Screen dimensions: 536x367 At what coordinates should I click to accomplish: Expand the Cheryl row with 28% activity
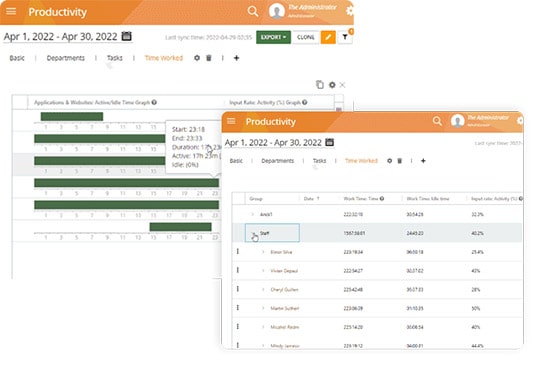coord(263,289)
